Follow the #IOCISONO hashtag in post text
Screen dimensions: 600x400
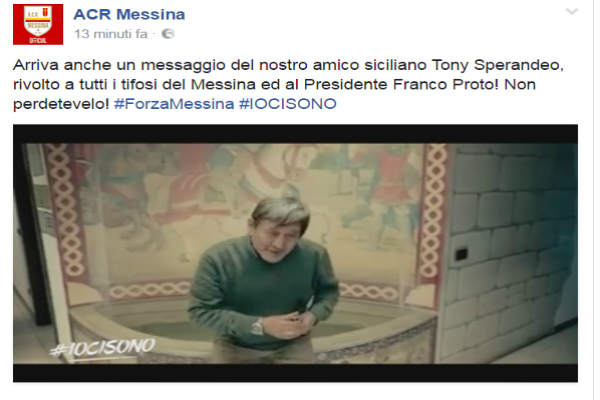pyautogui.click(x=288, y=104)
